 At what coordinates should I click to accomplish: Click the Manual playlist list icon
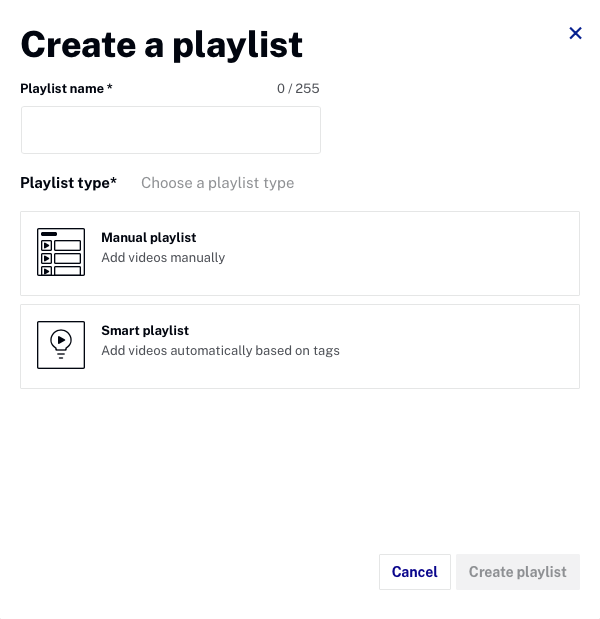[x=61, y=252]
